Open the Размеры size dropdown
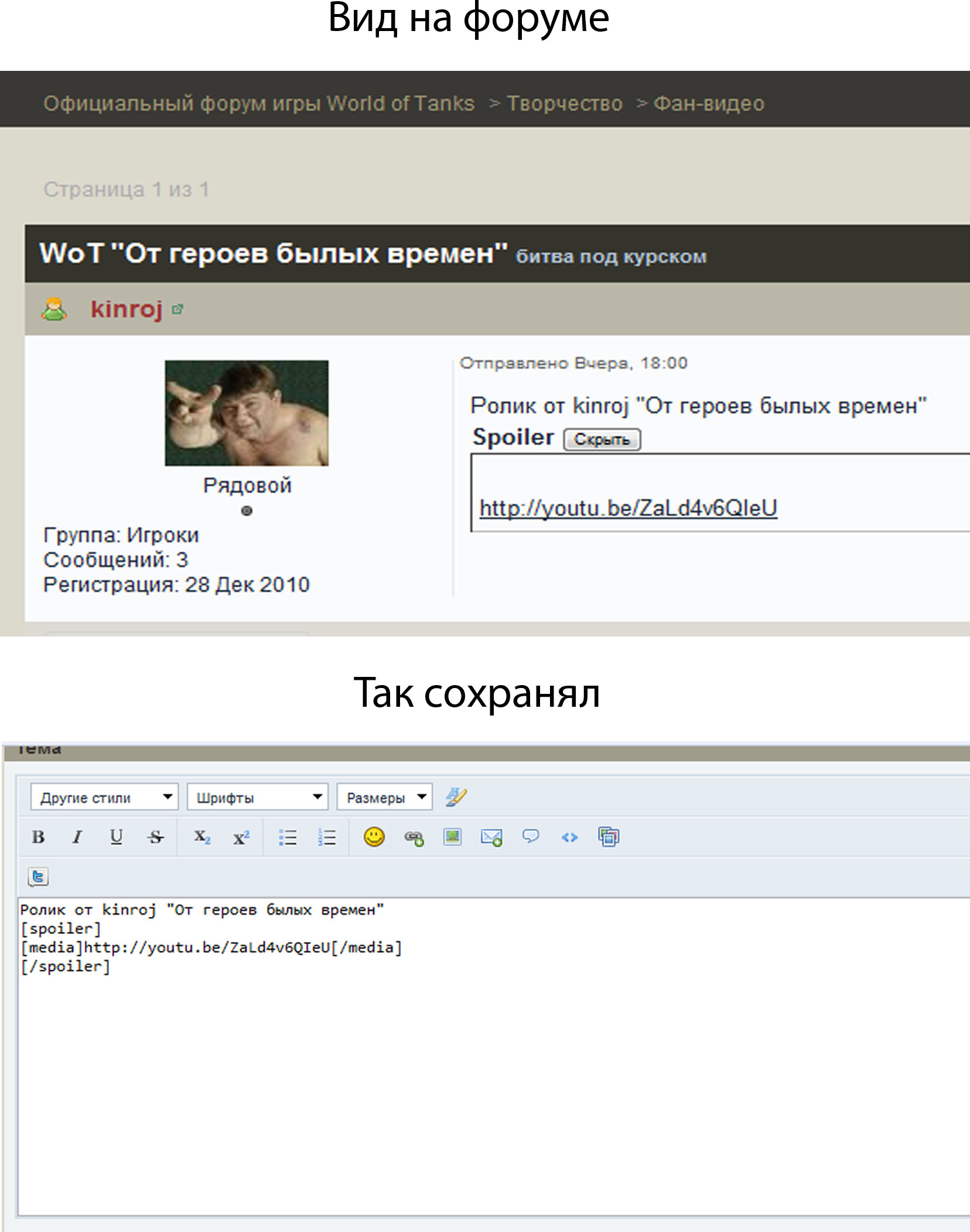Image resolution: width=970 pixels, height=1232 pixels. coord(384,797)
